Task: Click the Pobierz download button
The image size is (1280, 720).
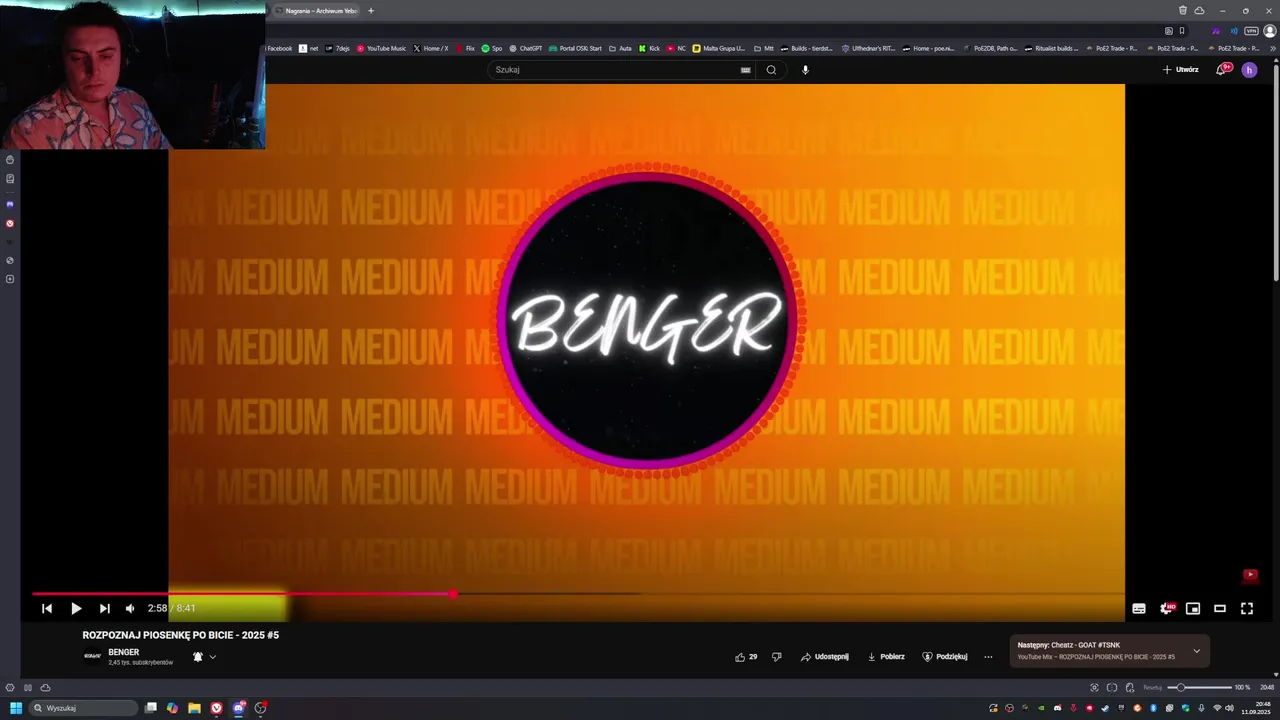Action: coord(886,657)
